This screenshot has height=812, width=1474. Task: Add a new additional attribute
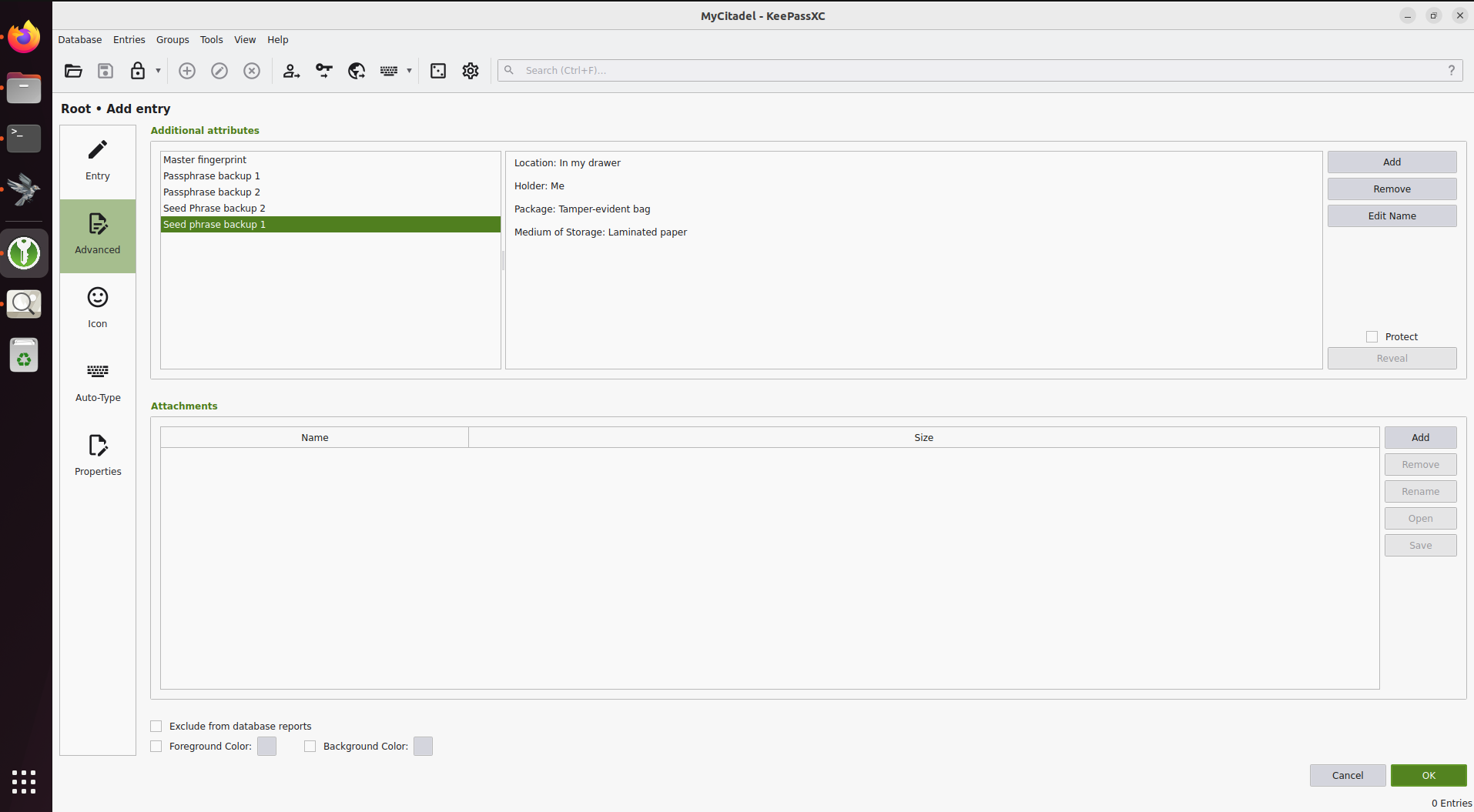pyautogui.click(x=1392, y=162)
